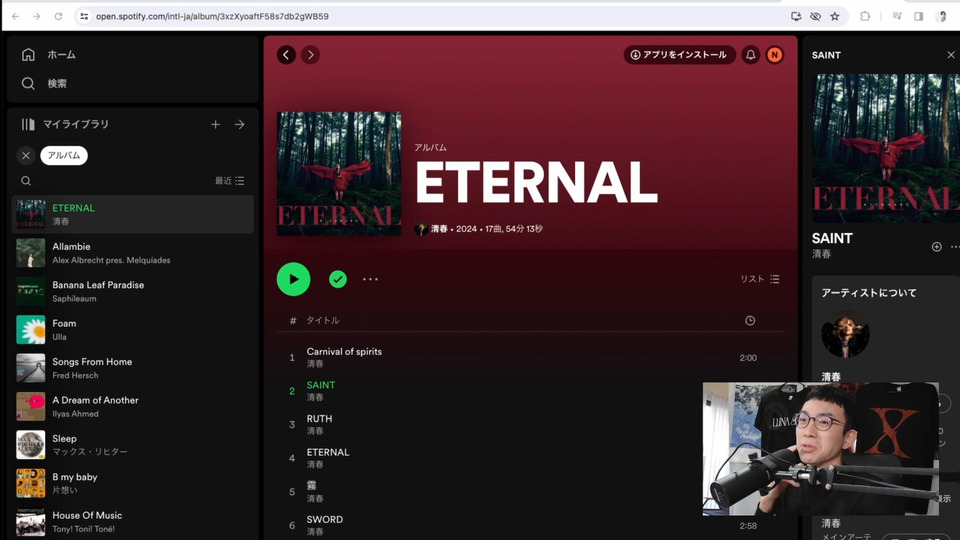View site information icon in address bar
The height and width of the screenshot is (540, 960).
coord(84,17)
